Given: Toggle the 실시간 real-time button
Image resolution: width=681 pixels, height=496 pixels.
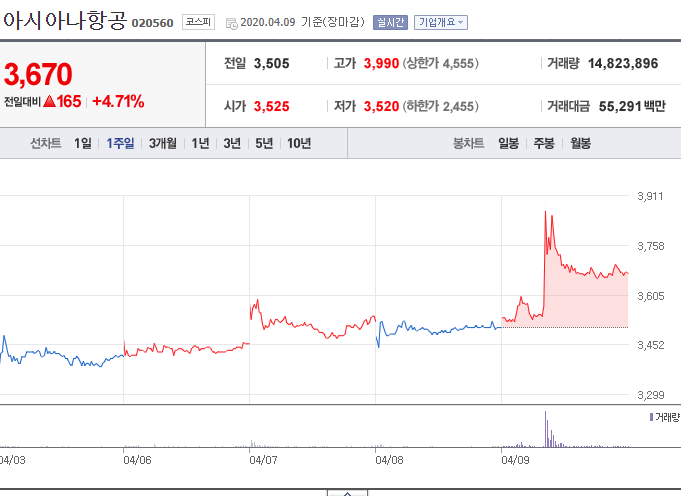Looking at the screenshot, I should pos(390,22).
